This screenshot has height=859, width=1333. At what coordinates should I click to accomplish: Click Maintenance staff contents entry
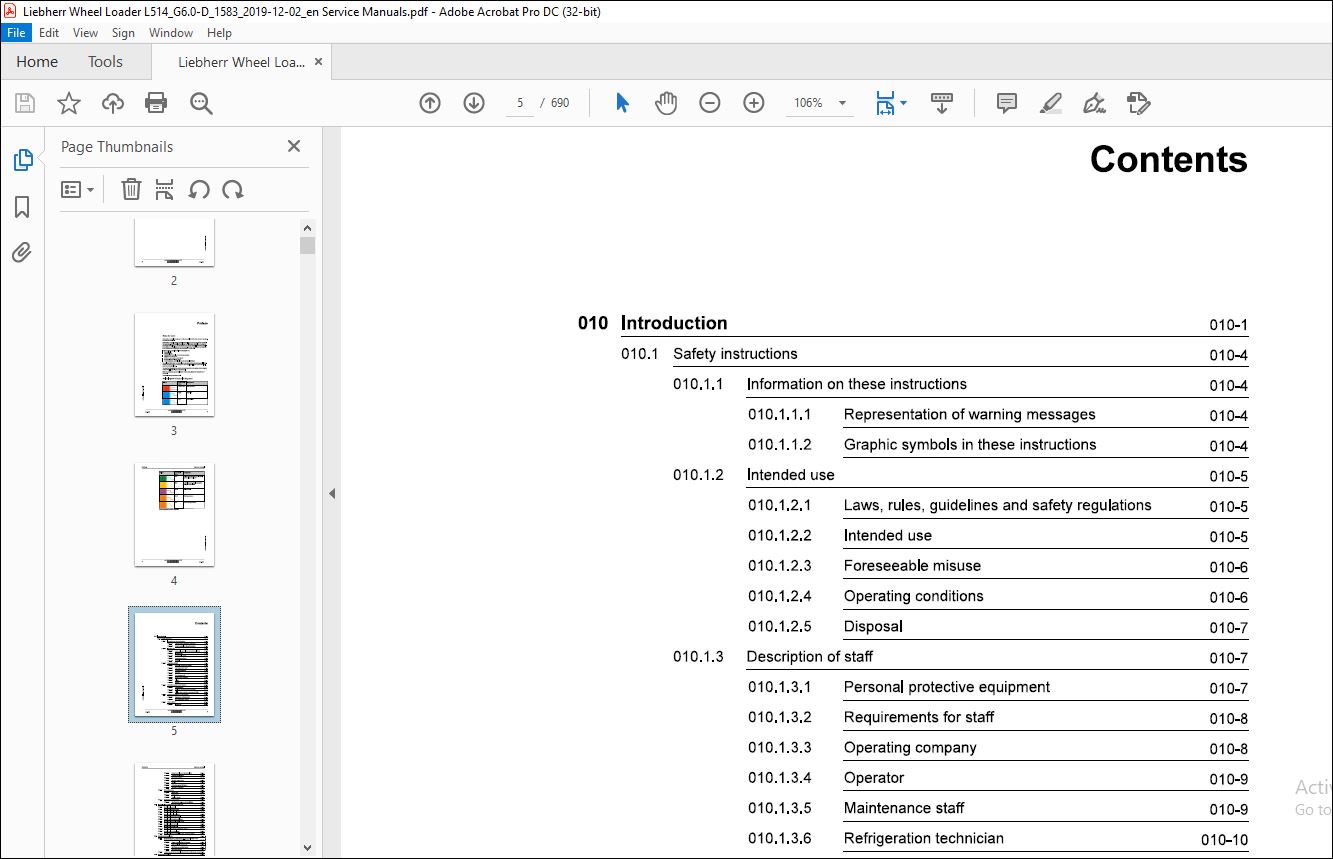pos(904,808)
